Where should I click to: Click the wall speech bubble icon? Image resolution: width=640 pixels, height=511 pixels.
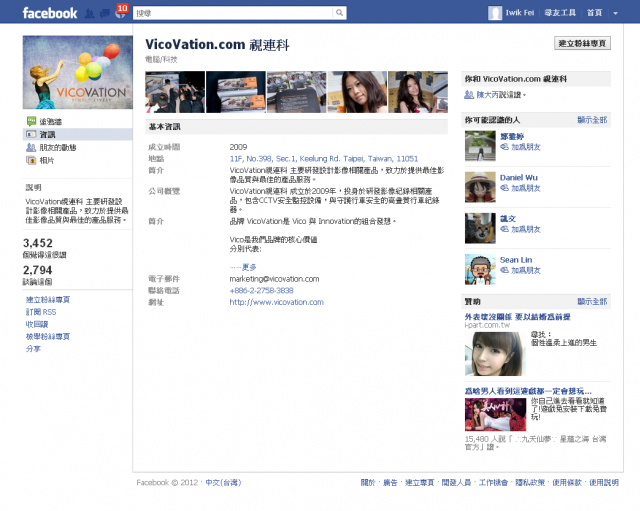31,121
